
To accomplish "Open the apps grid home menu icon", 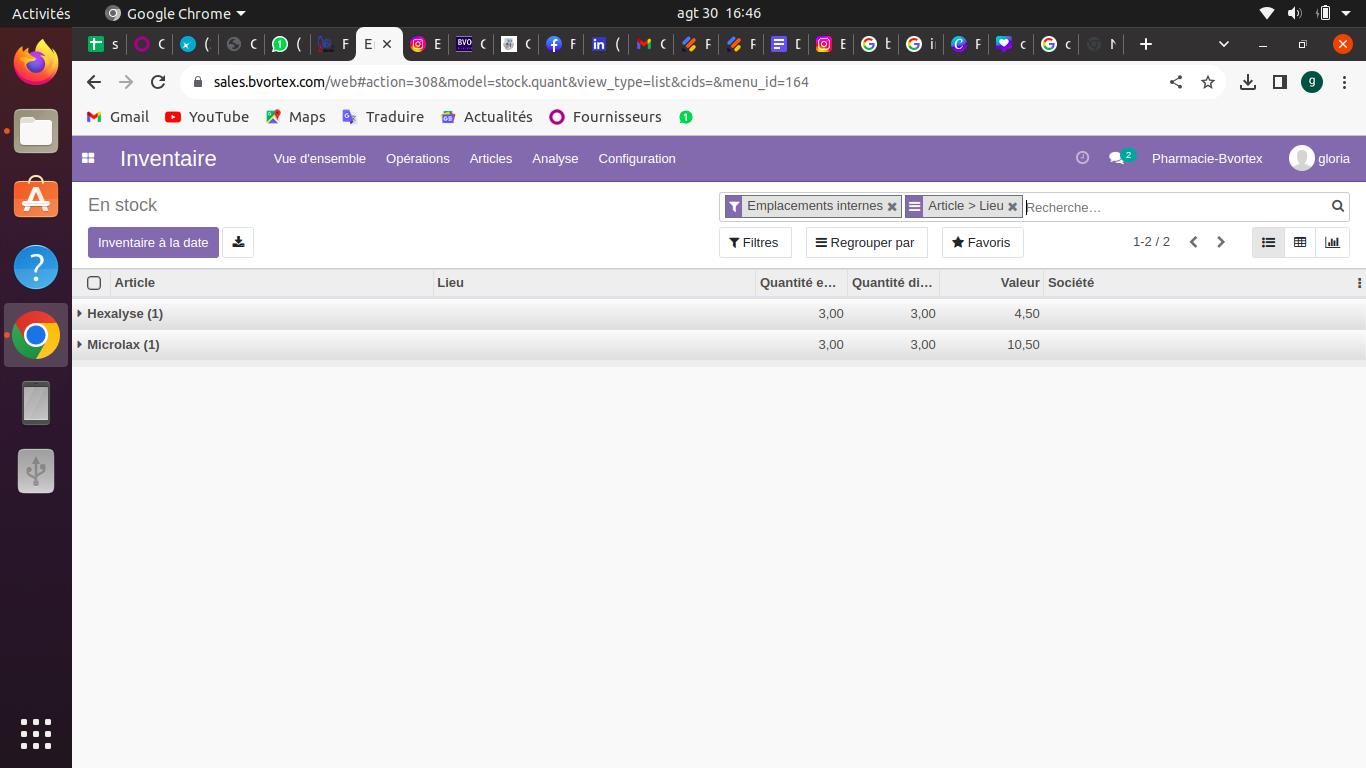I will click(x=88, y=158).
